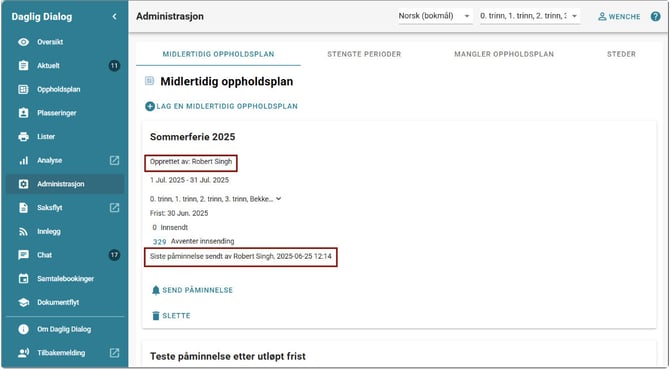The image size is (670, 370).
Task: Open Om Daglig Dialog
Action: [x=65, y=329]
